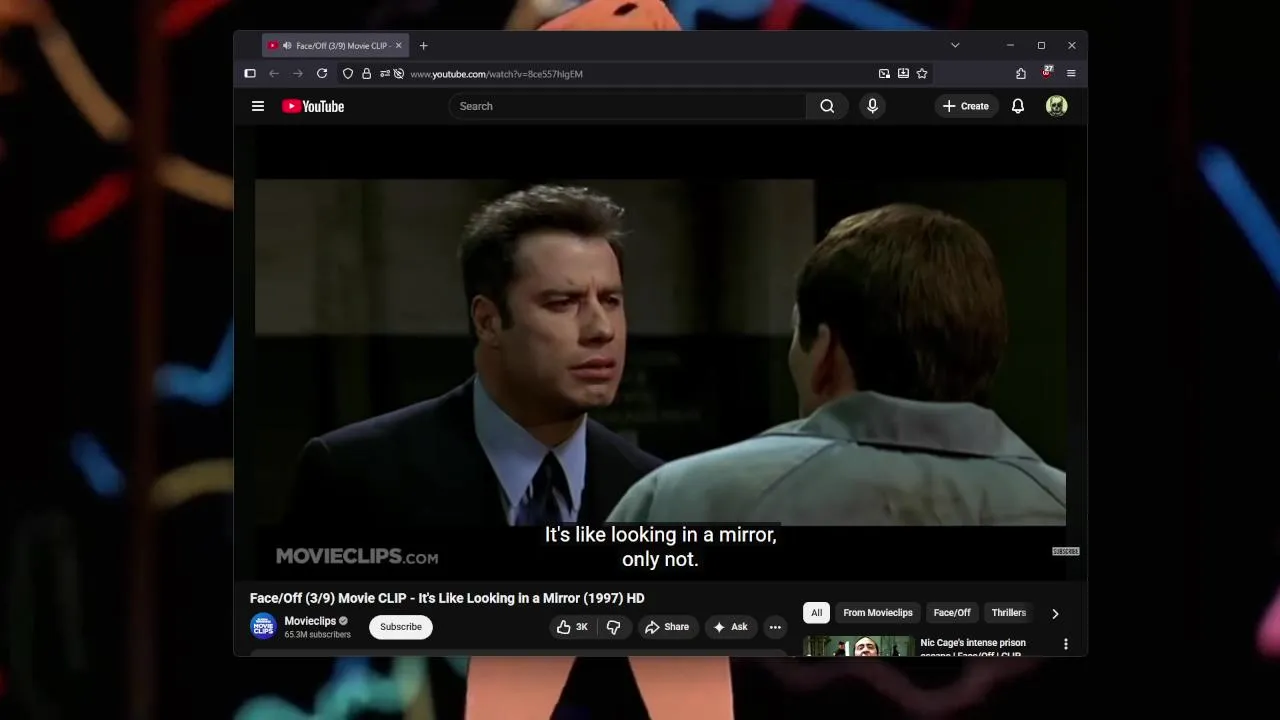Bookmark this page with the star icon
The width and height of the screenshot is (1280, 720).
922,74
